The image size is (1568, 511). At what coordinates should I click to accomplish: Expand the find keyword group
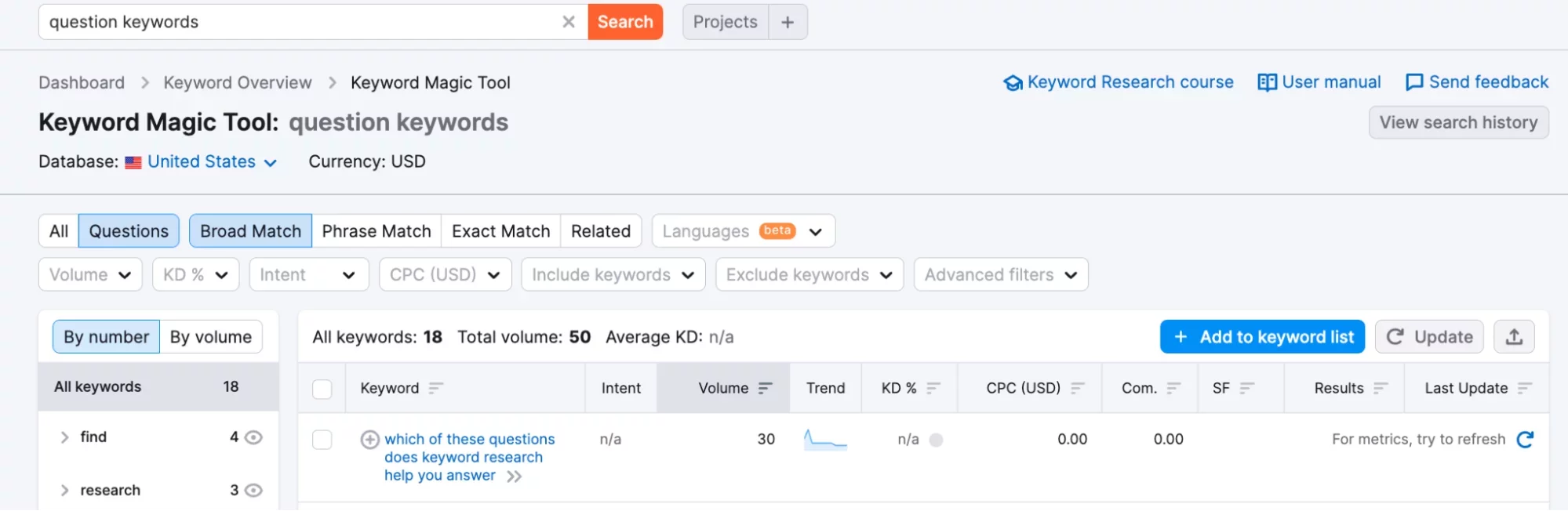click(x=65, y=437)
